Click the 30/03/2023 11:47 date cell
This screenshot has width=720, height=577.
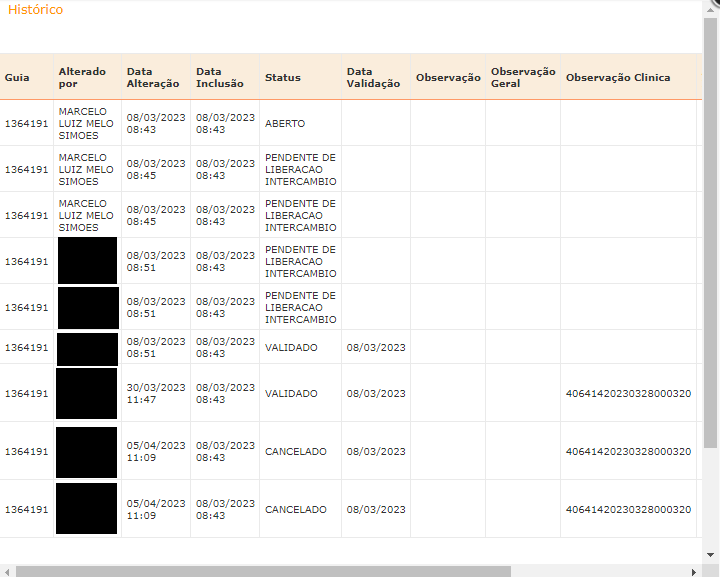point(156,393)
